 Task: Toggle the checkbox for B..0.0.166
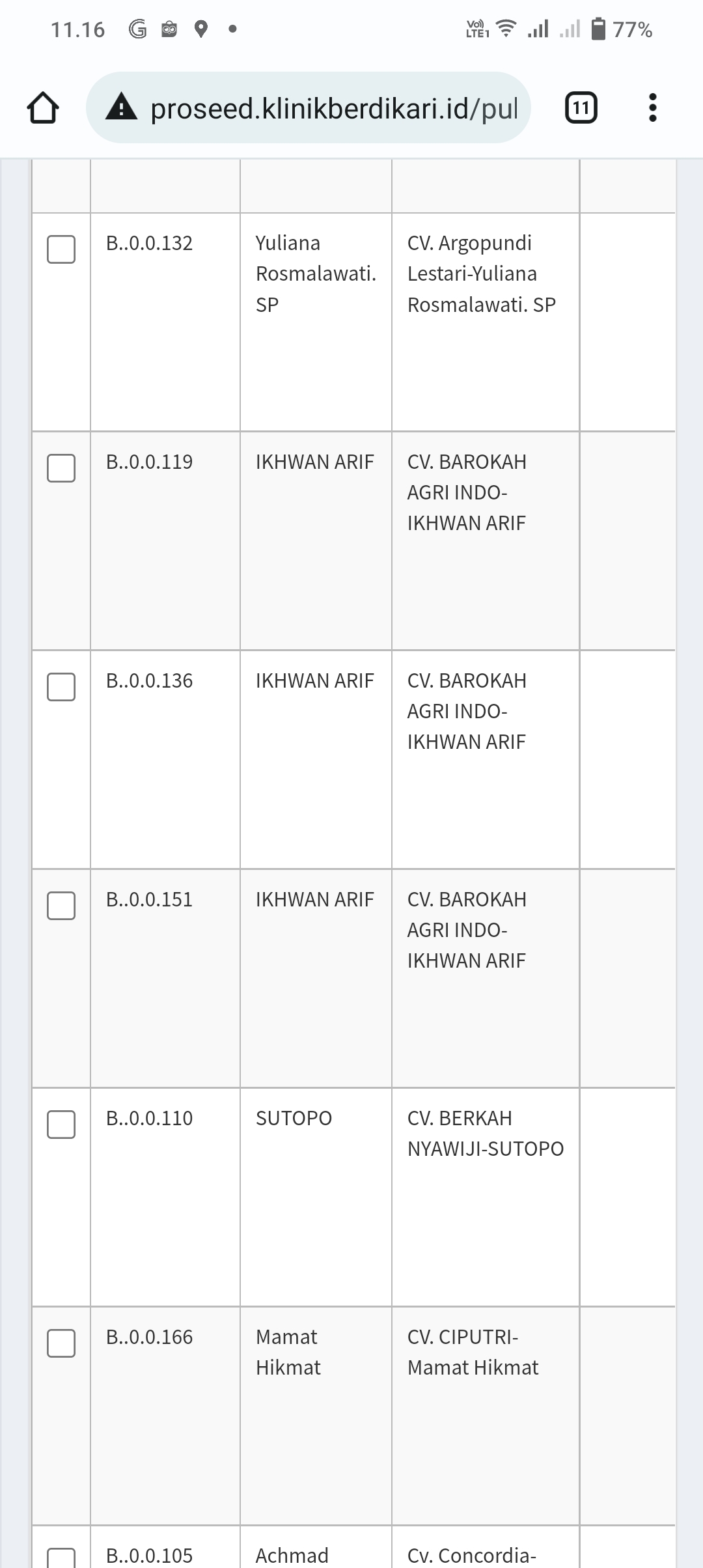point(61,1343)
